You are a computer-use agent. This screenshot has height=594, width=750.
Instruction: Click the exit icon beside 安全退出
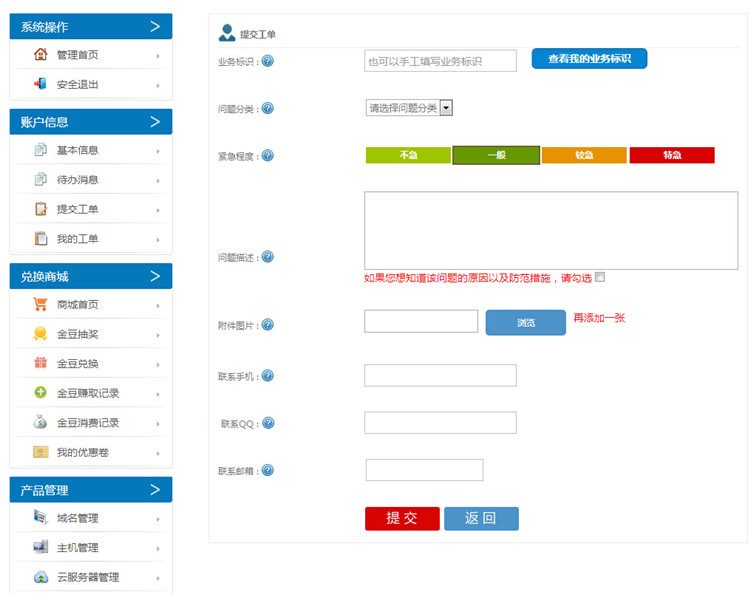(x=41, y=84)
